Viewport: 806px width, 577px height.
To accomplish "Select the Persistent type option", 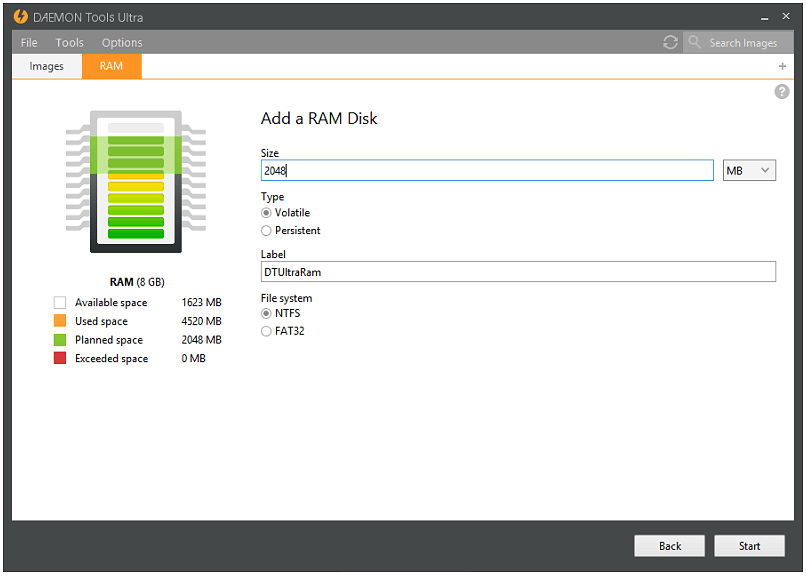I will coord(290,231).
